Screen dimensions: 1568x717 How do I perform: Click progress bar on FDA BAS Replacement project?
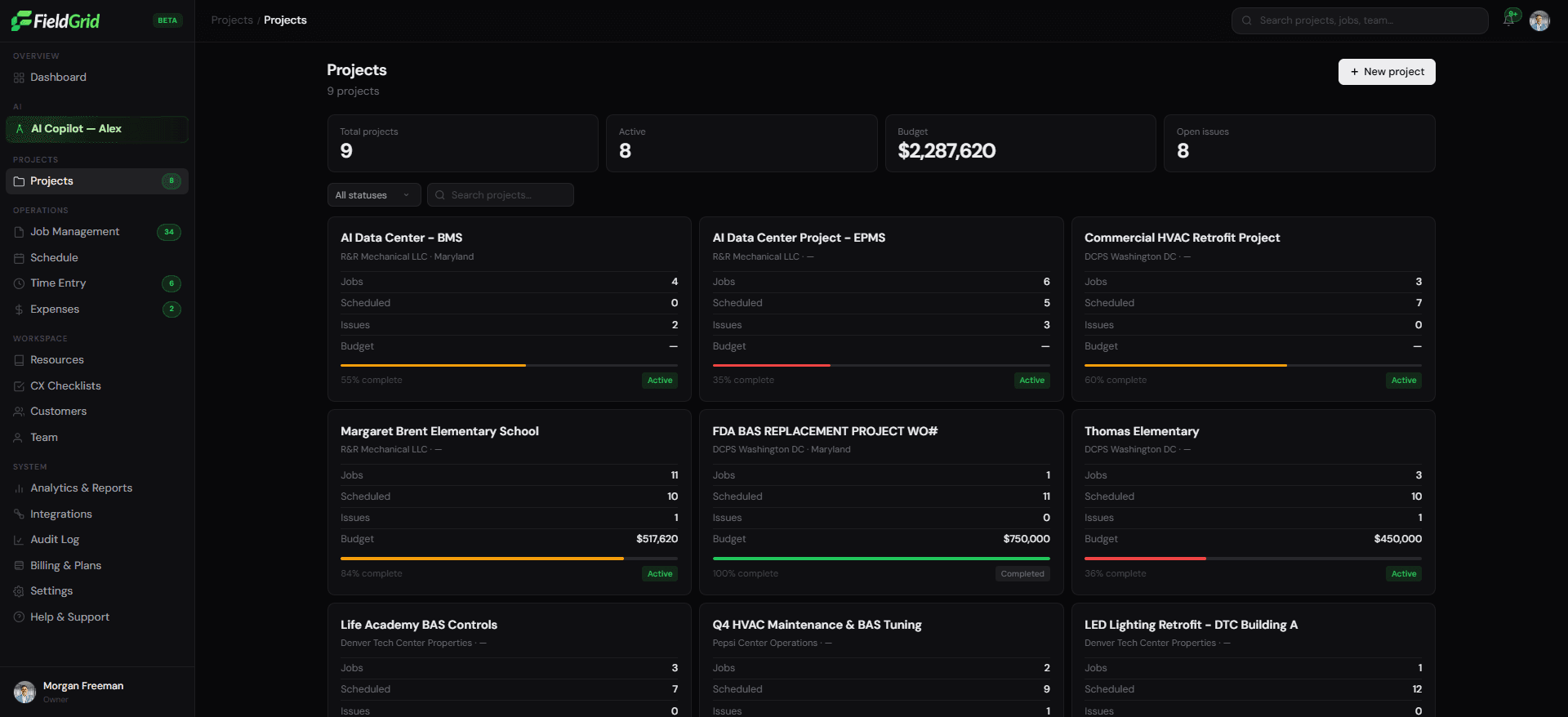[881, 559]
